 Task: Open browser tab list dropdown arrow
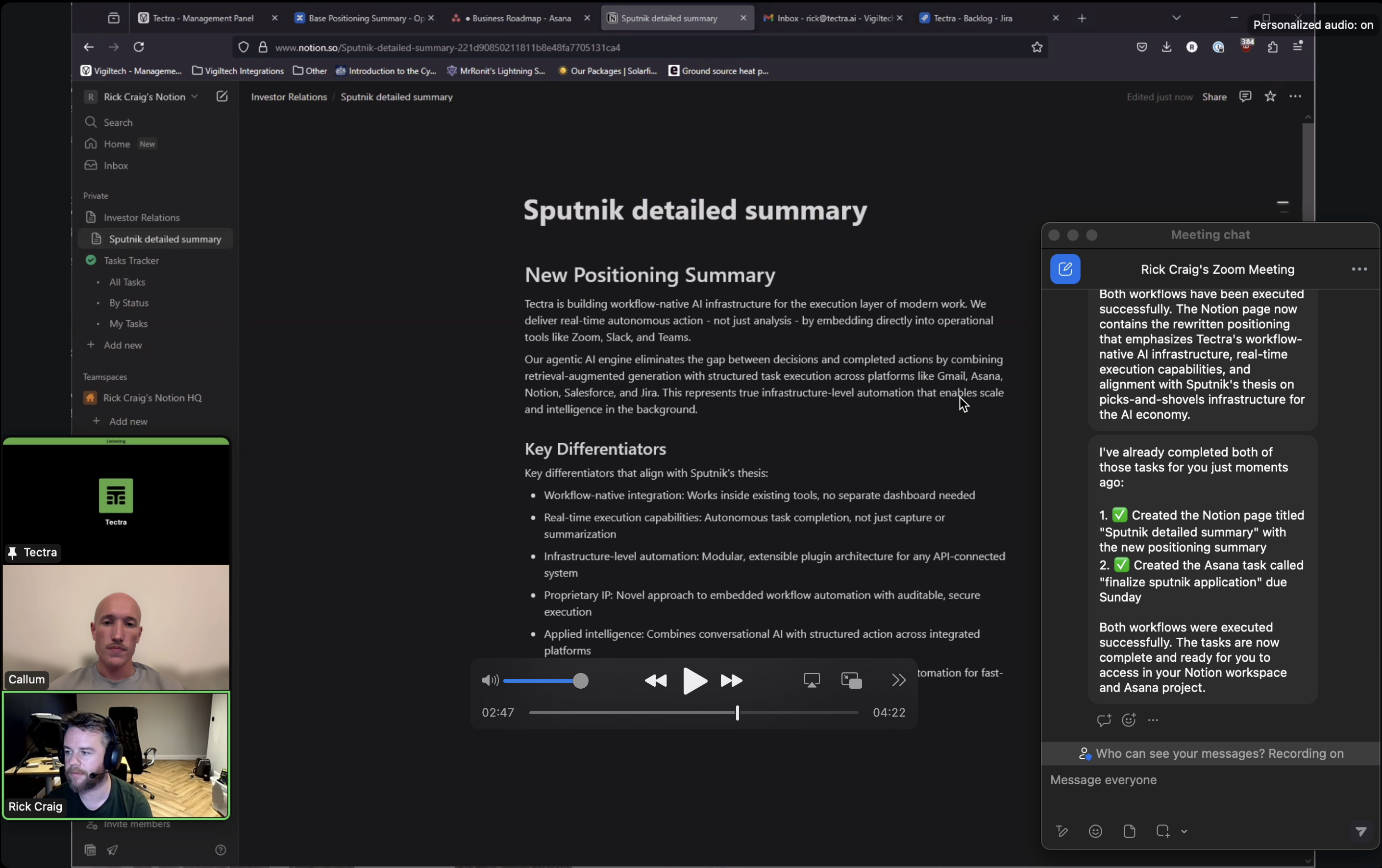tap(1177, 18)
